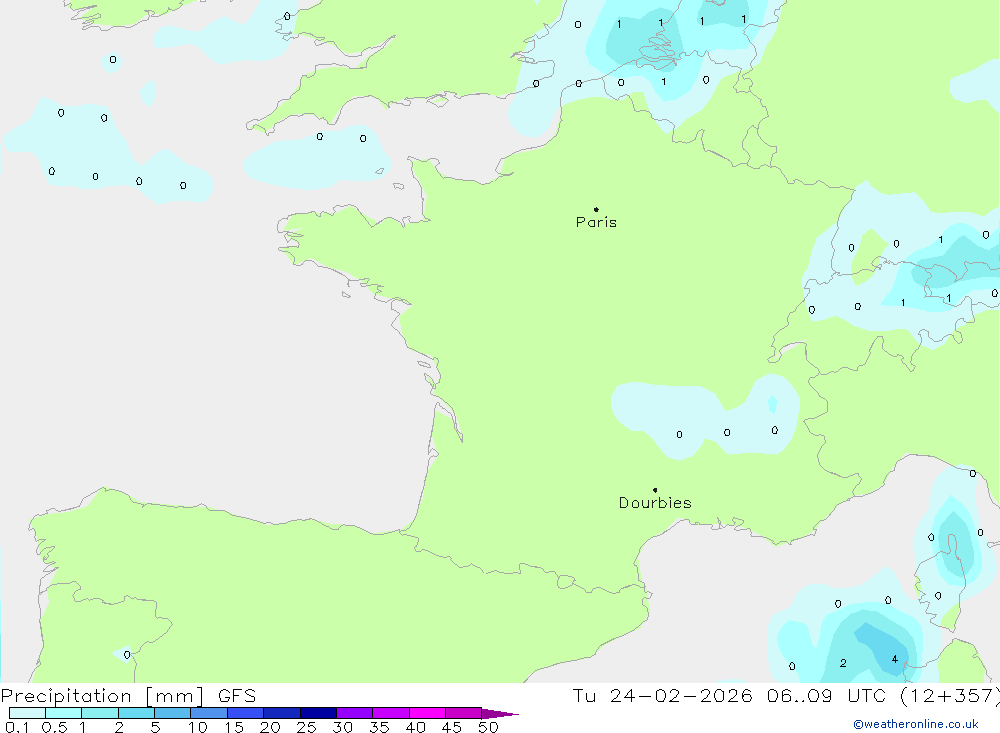Viewport: 1000px width, 733px height.
Task: Click the date text 24-02-2026
Action: click(x=680, y=695)
